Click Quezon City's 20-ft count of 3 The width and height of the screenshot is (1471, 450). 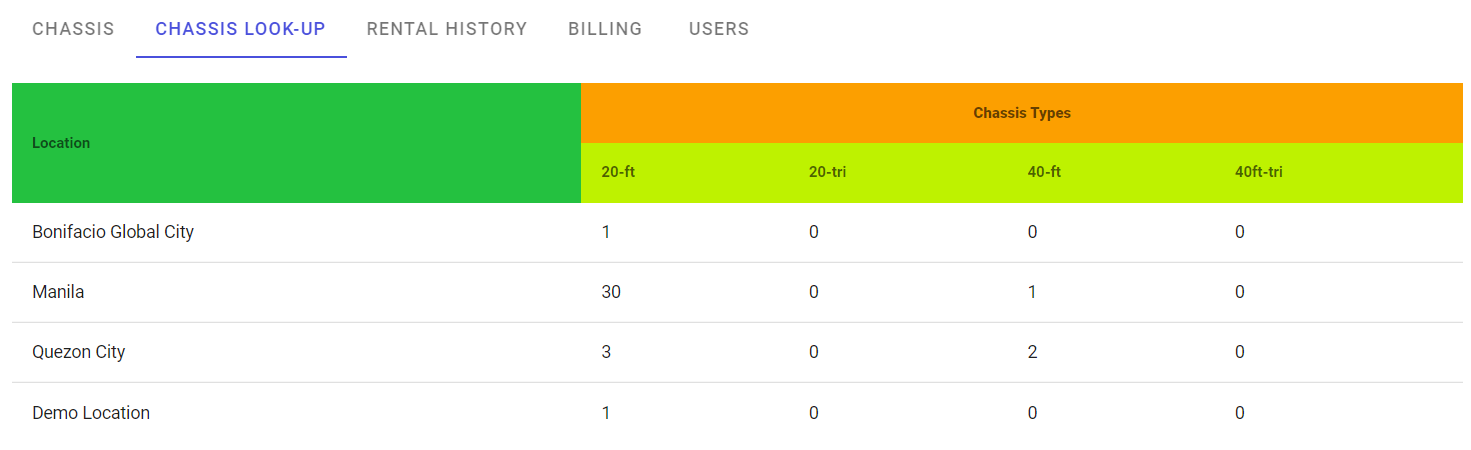pyautogui.click(x=606, y=352)
